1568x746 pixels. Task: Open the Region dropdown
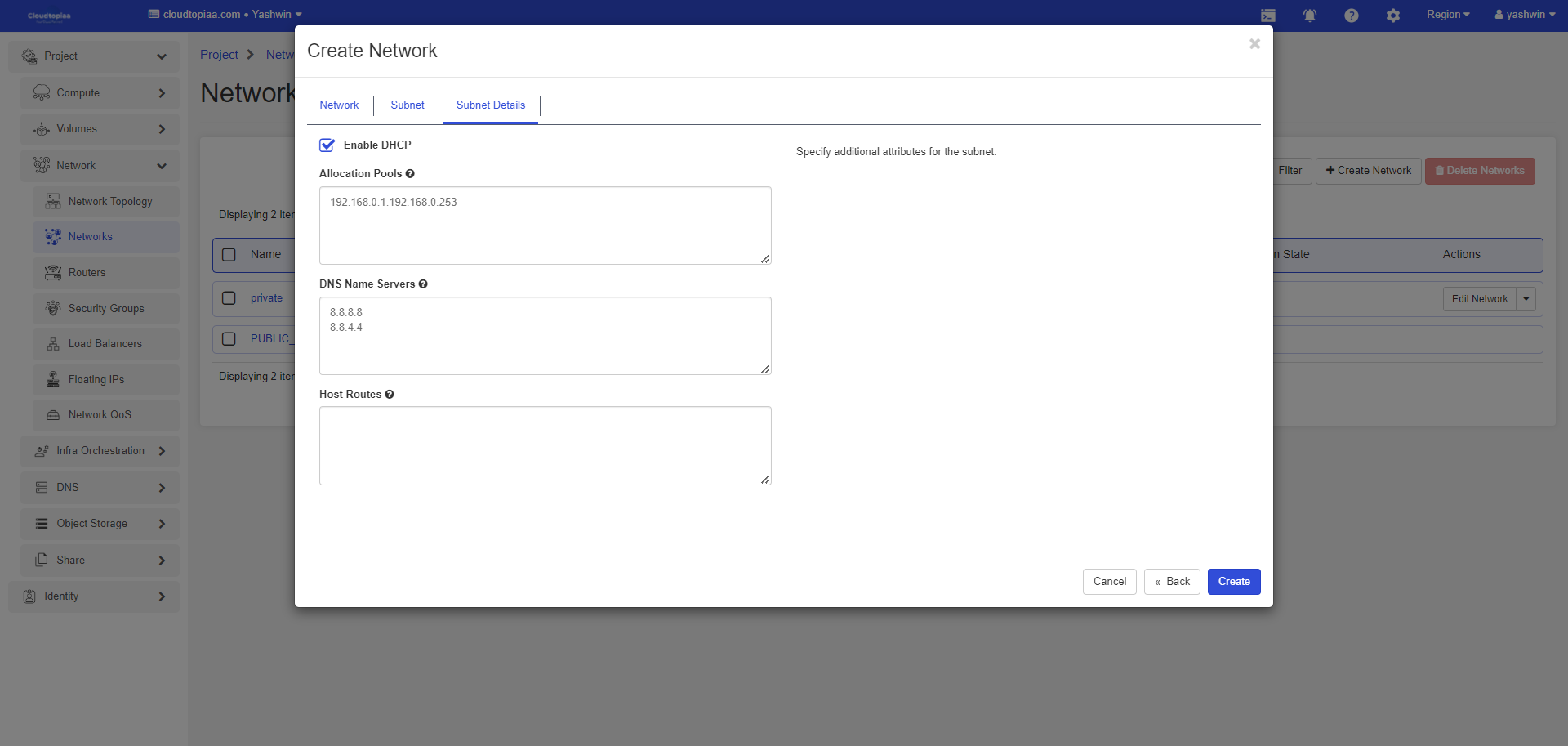coord(1447,15)
